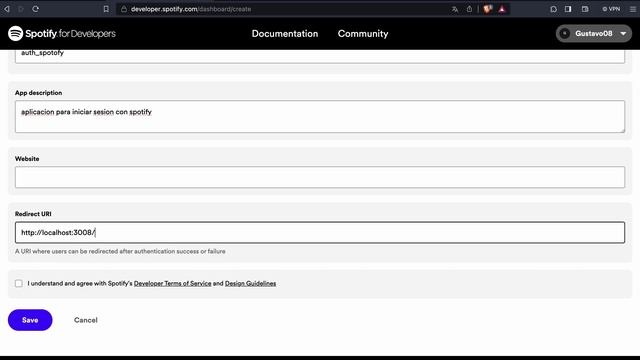The height and width of the screenshot is (360, 640).
Task: Click the 'App description' label
Action: click(x=38, y=93)
